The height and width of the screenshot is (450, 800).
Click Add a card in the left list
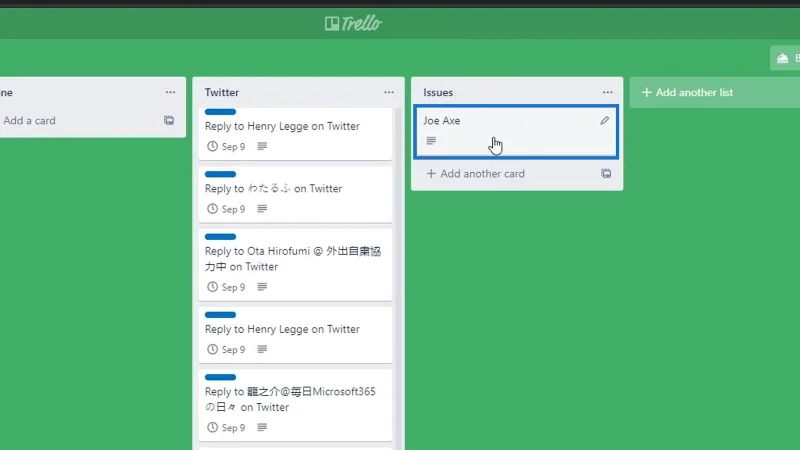pos(30,120)
